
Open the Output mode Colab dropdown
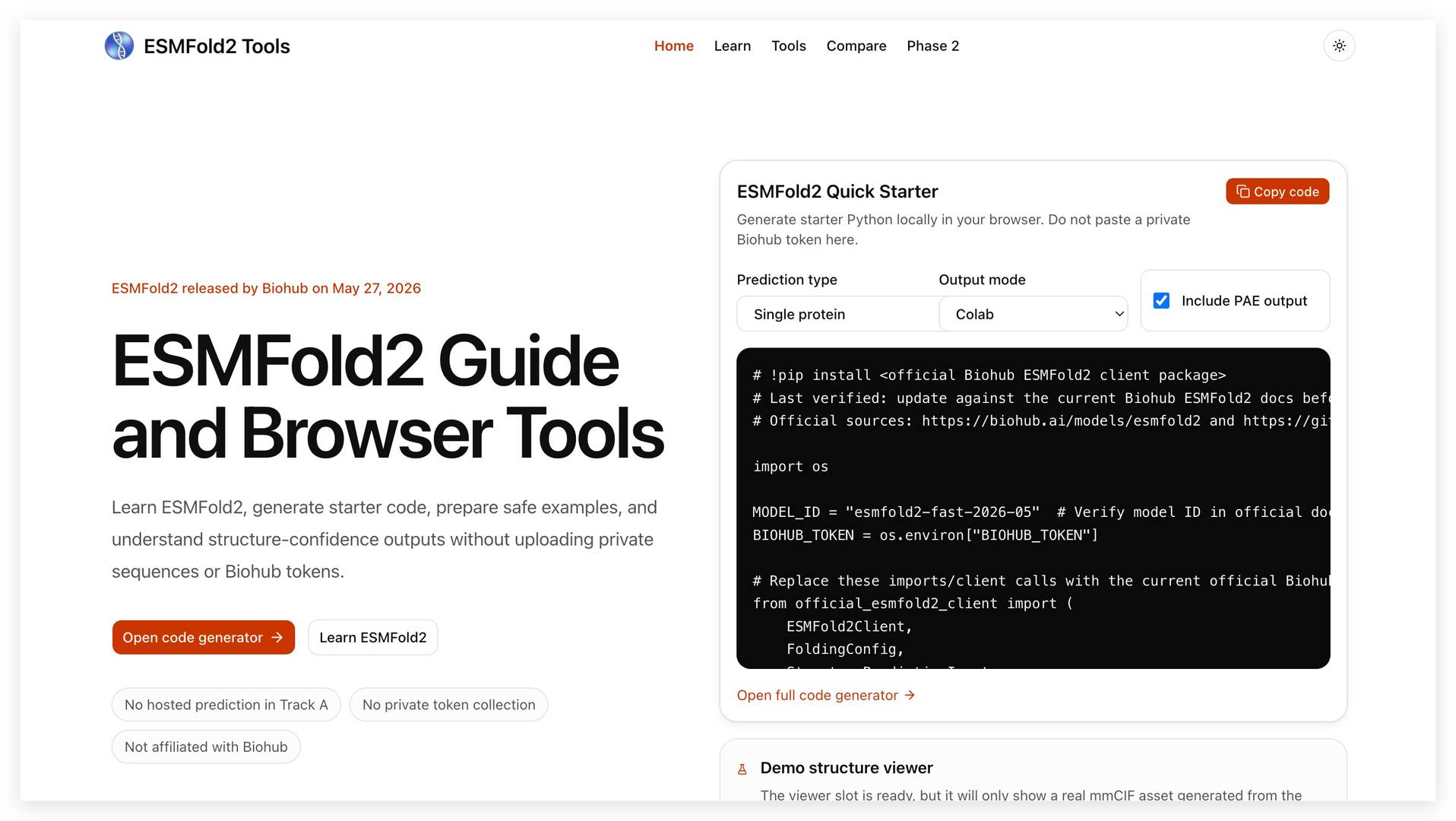(1033, 314)
